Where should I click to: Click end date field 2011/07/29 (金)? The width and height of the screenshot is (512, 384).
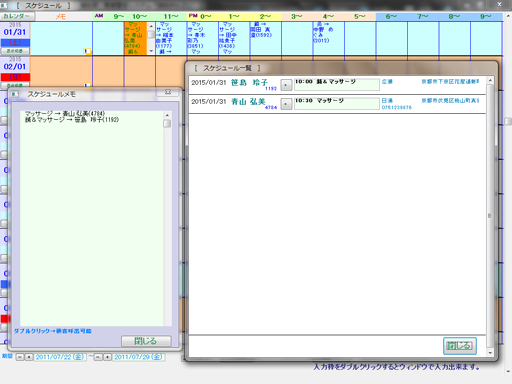pos(139,357)
